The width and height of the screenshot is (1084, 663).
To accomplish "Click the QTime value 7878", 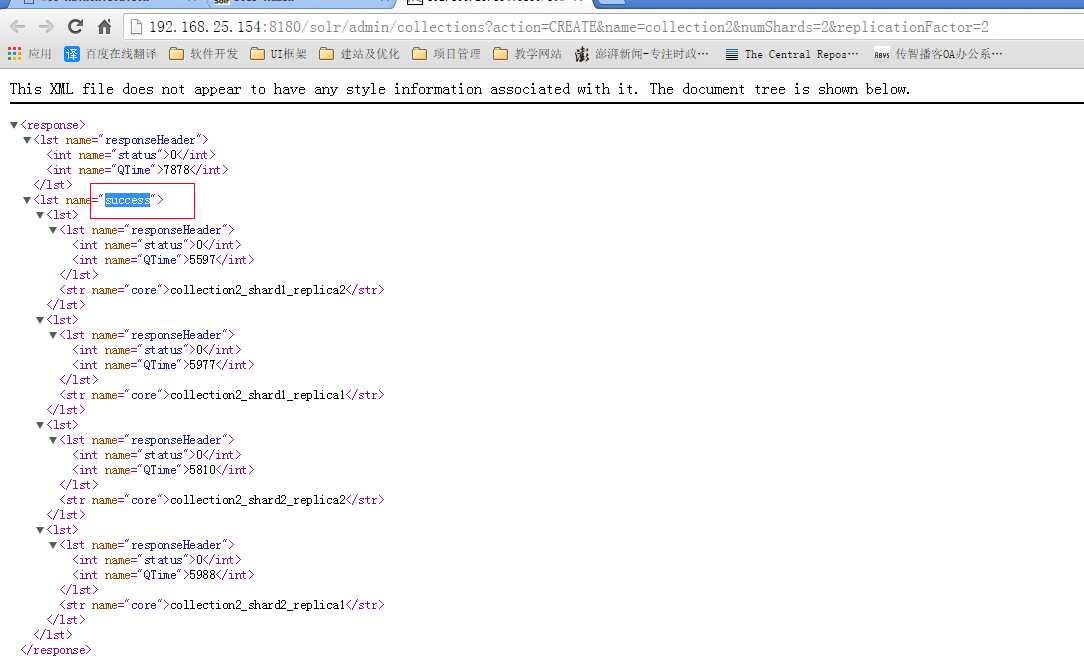I will pyautogui.click(x=176, y=170).
